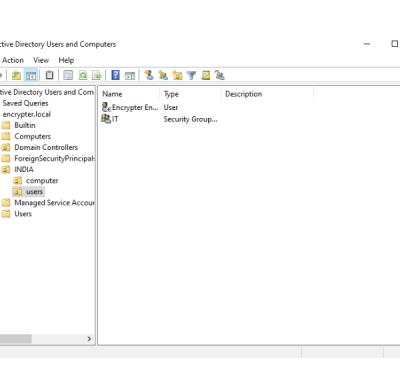The width and height of the screenshot is (400, 380).
Task: Click the clipboard icon in the toolbar
Action: click(x=49, y=75)
